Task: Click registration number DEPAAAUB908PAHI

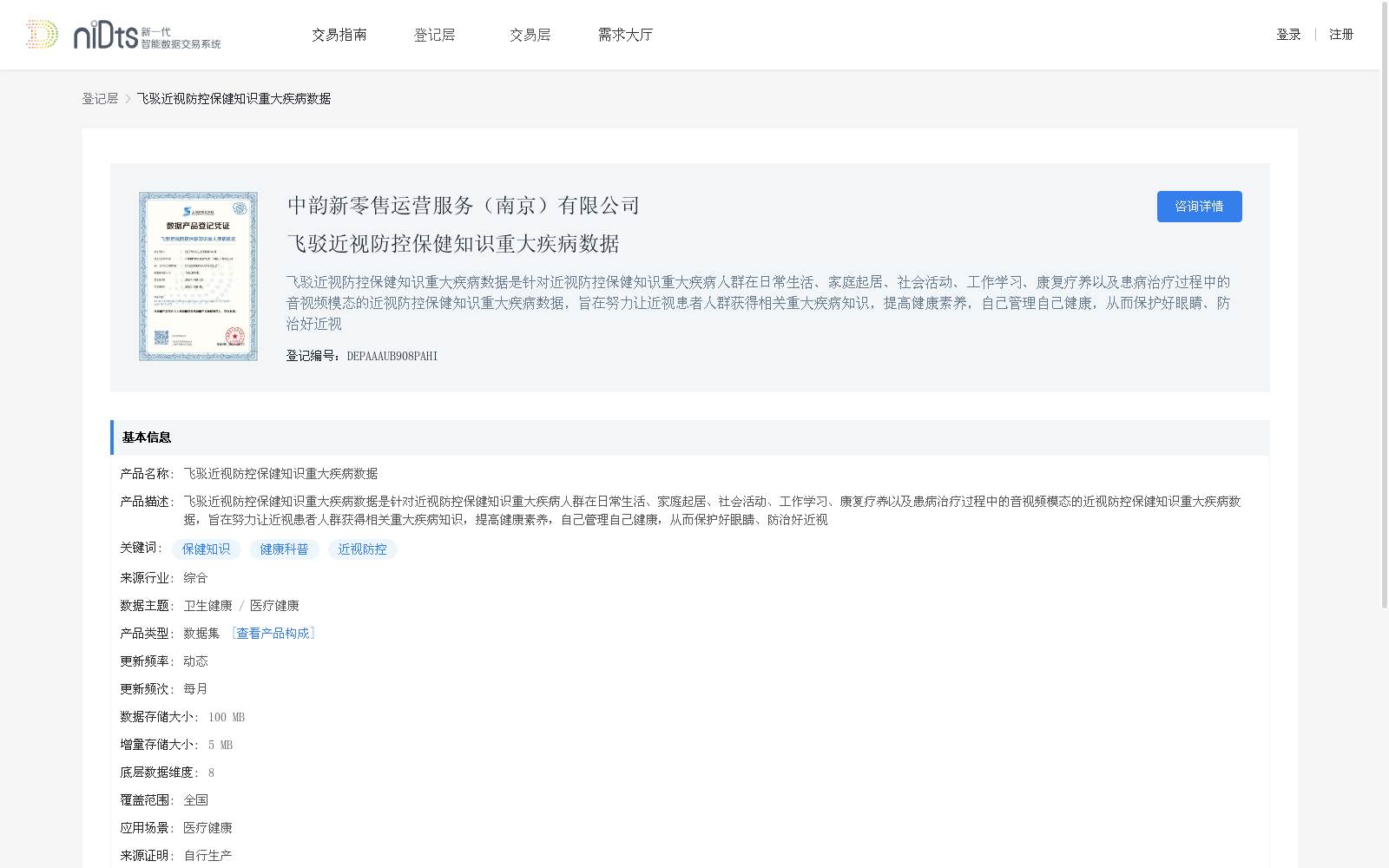Action: (x=392, y=356)
